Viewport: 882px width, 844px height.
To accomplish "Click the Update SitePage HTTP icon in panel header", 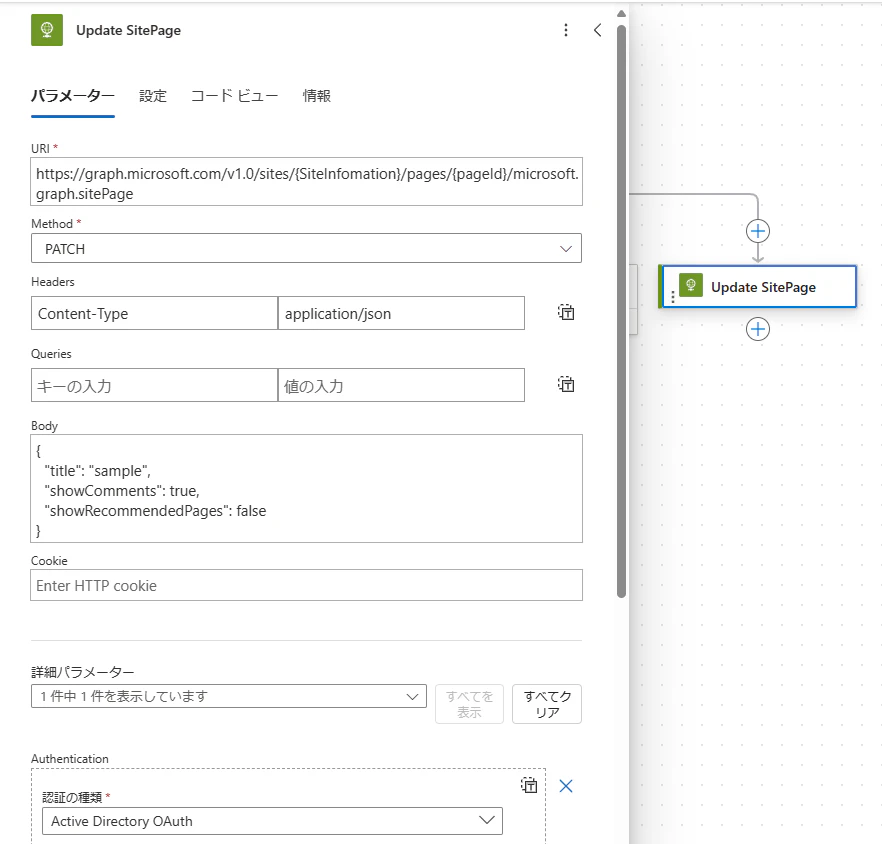I will [47, 30].
